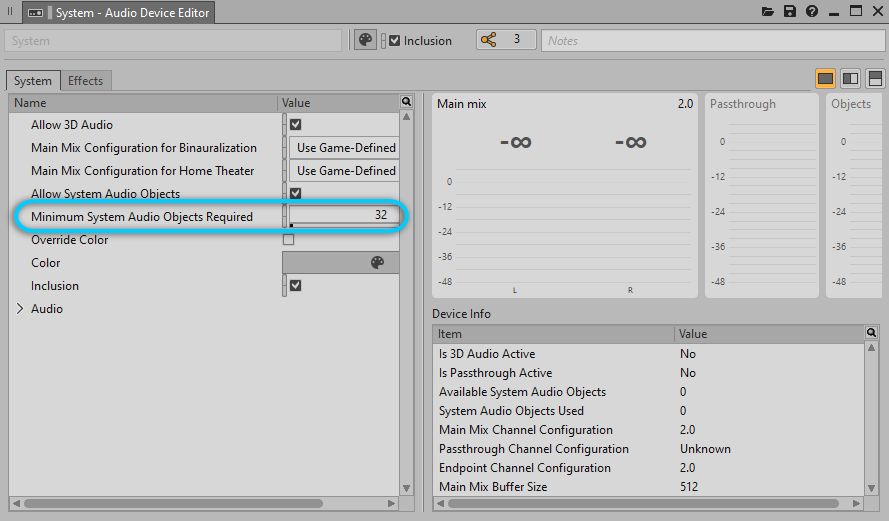The height and width of the screenshot is (521, 889).
Task: Select the side-by-side split layout icon
Action: [851, 79]
